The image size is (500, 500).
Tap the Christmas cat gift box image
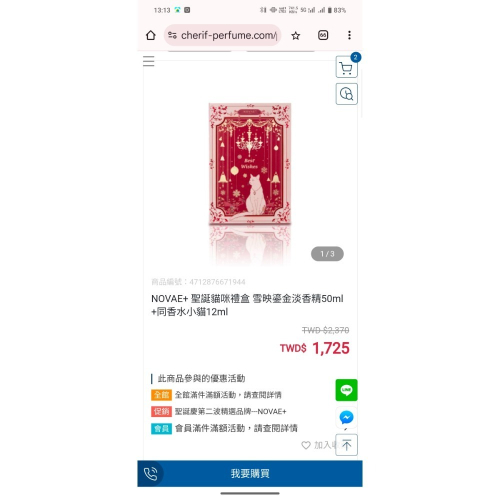point(250,164)
